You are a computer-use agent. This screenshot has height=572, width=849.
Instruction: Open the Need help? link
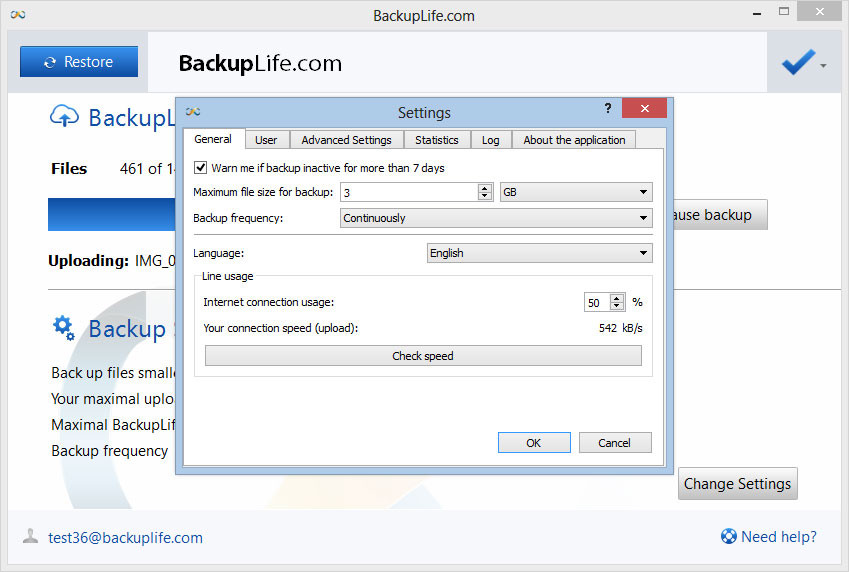pyautogui.click(x=779, y=537)
